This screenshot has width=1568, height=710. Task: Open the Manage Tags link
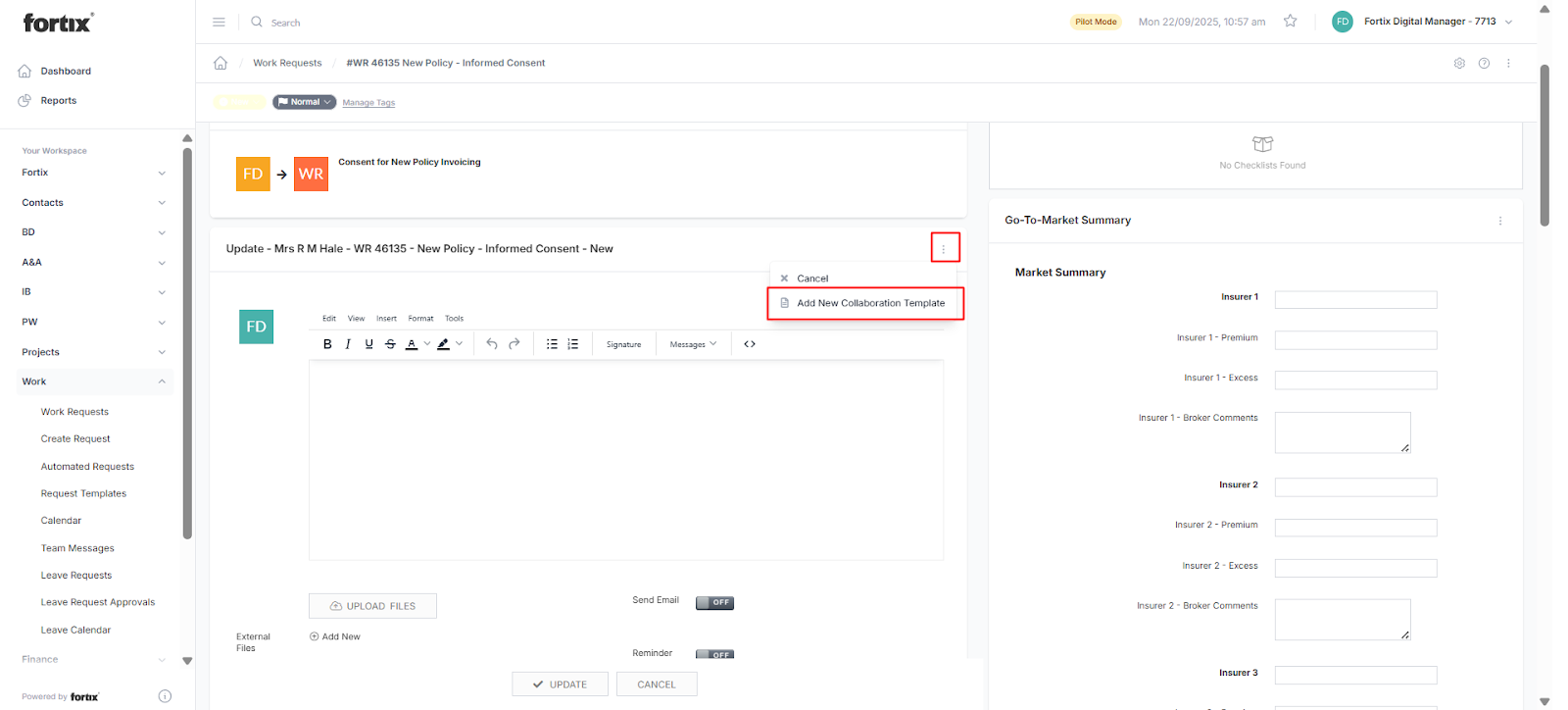368,103
